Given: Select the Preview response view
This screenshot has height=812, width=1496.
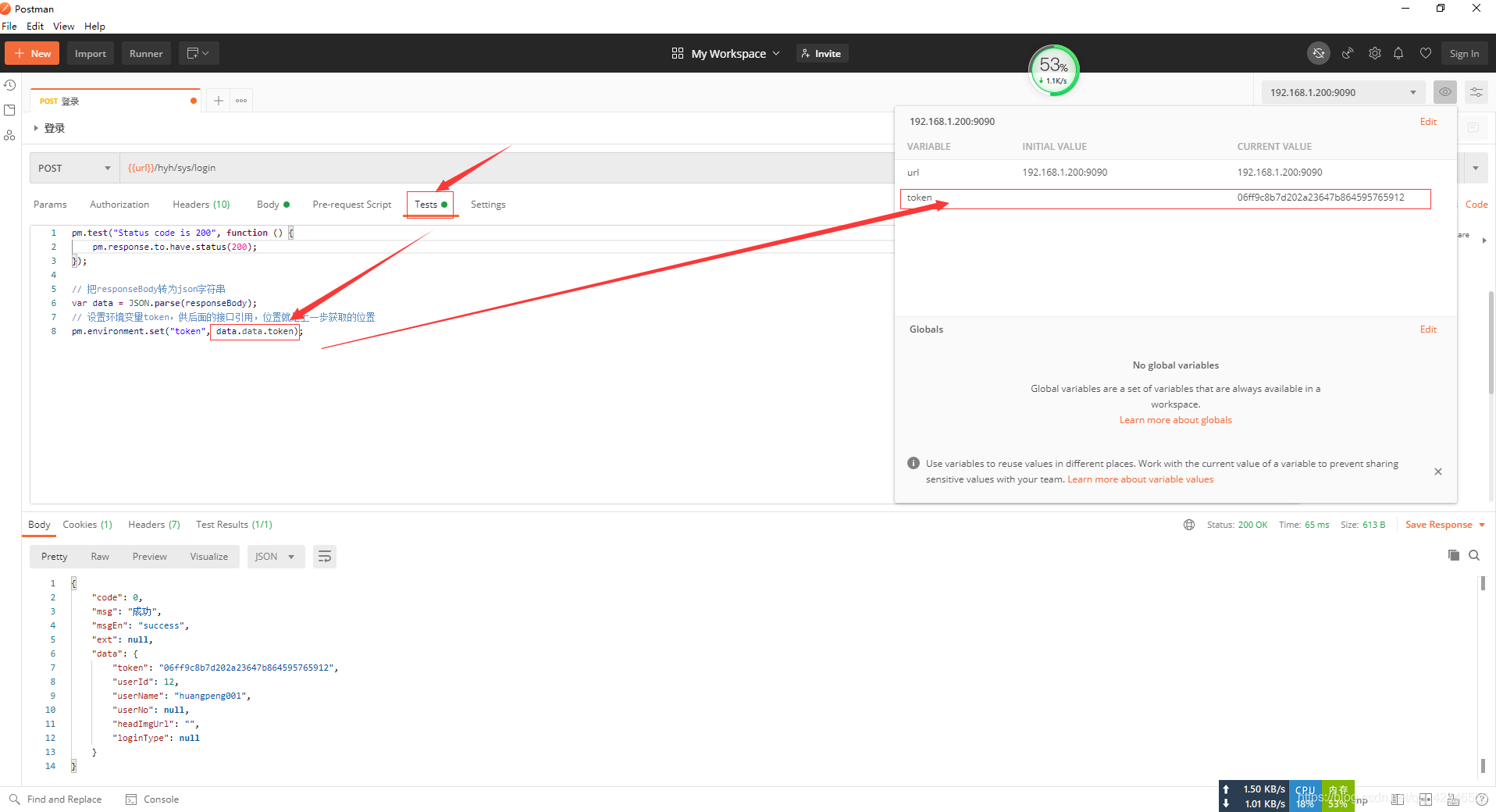Looking at the screenshot, I should (x=150, y=557).
